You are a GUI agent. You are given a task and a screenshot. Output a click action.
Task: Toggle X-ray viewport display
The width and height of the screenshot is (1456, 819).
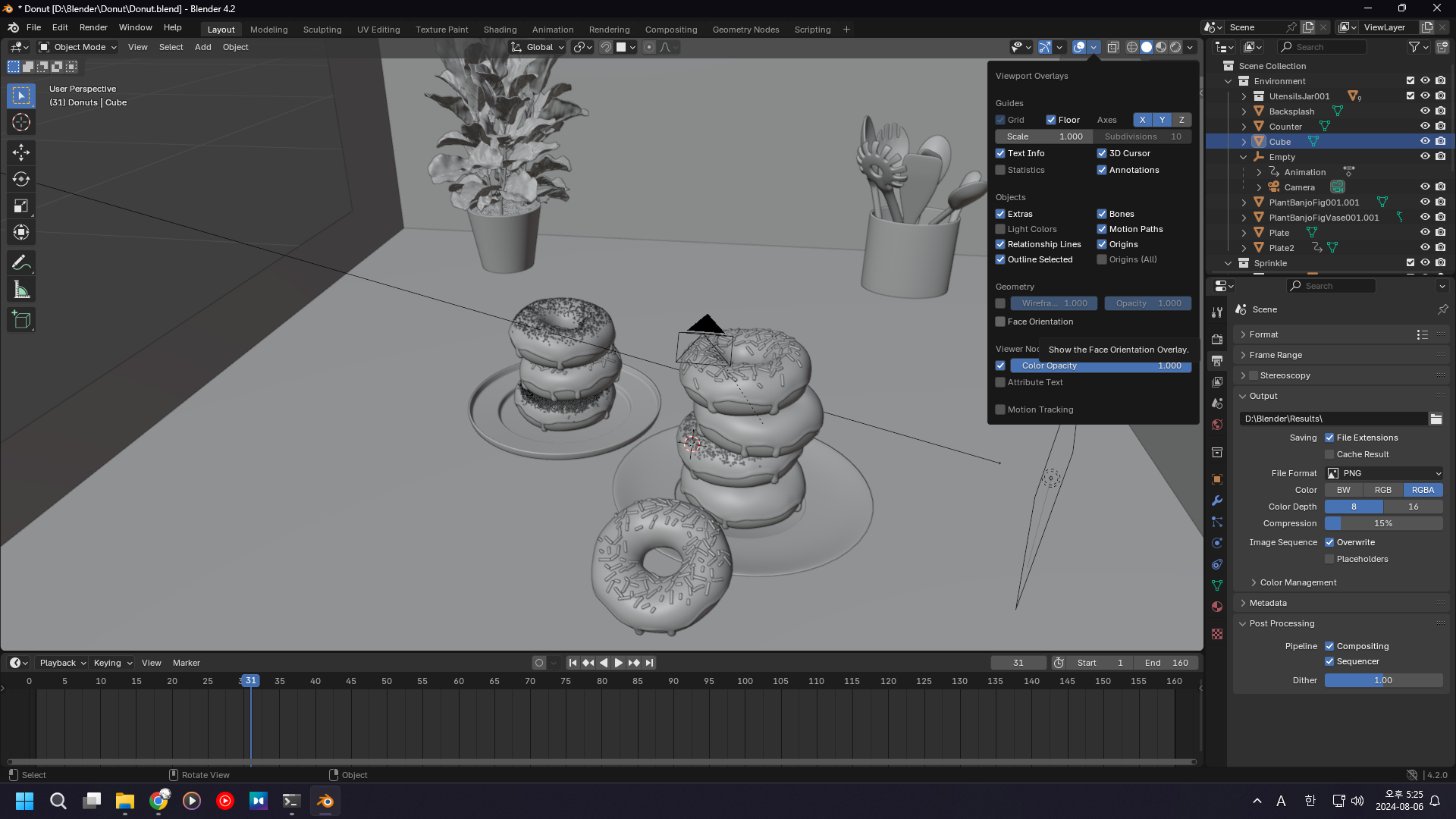coord(1112,47)
